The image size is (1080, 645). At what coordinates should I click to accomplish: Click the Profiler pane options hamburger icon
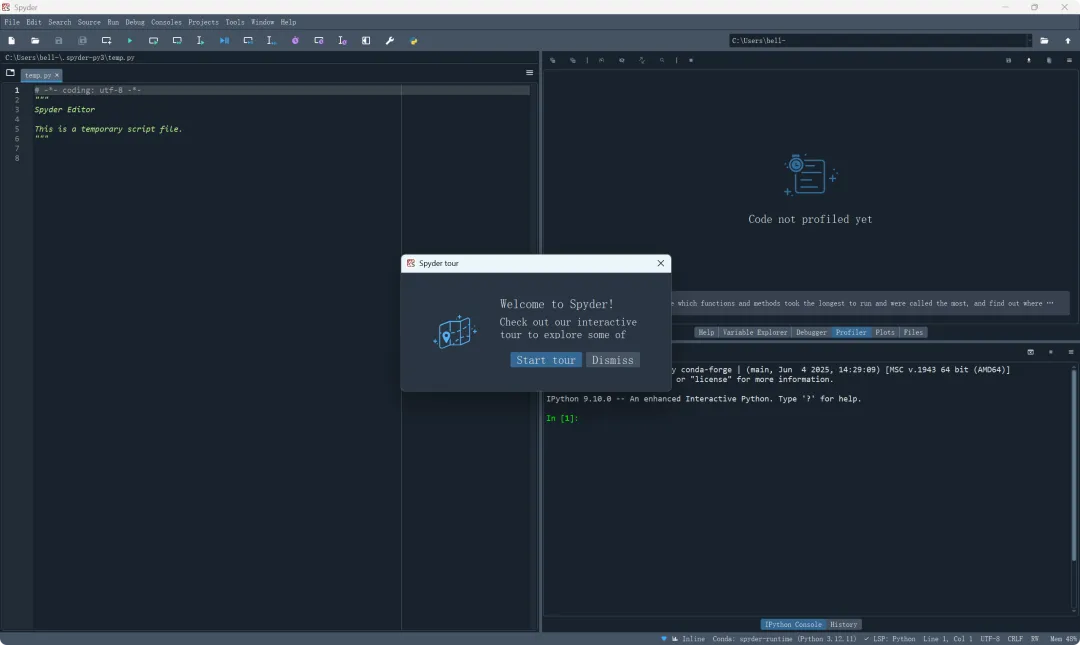[1069, 60]
